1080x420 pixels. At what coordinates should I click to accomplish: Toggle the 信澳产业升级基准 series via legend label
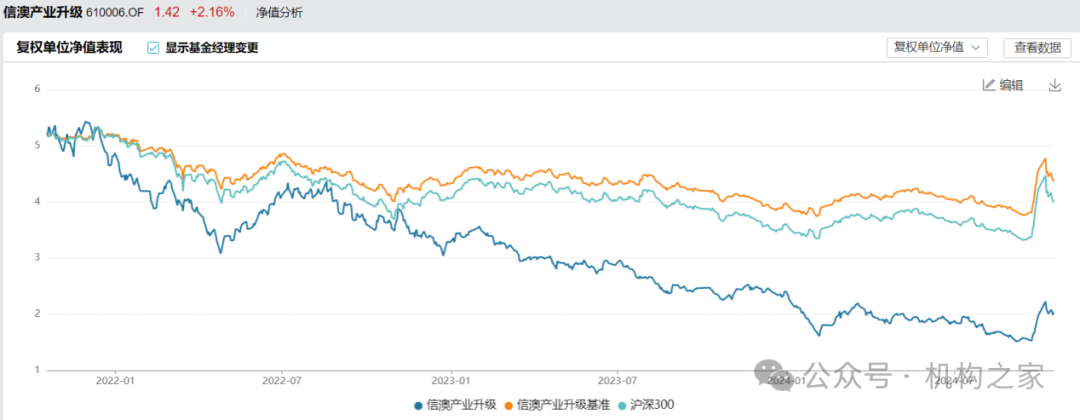(x=563, y=405)
